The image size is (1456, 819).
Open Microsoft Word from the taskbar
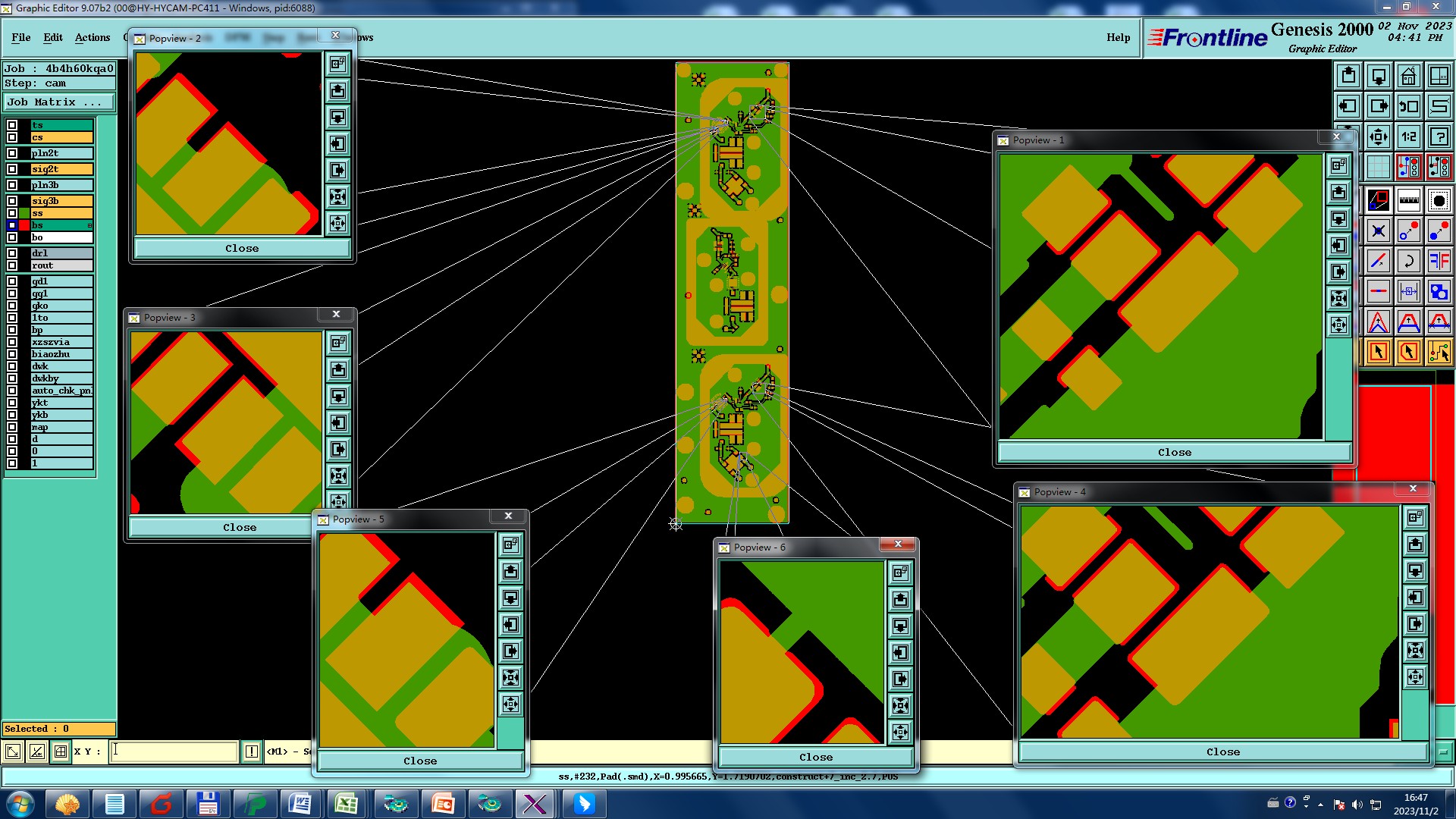(x=300, y=804)
